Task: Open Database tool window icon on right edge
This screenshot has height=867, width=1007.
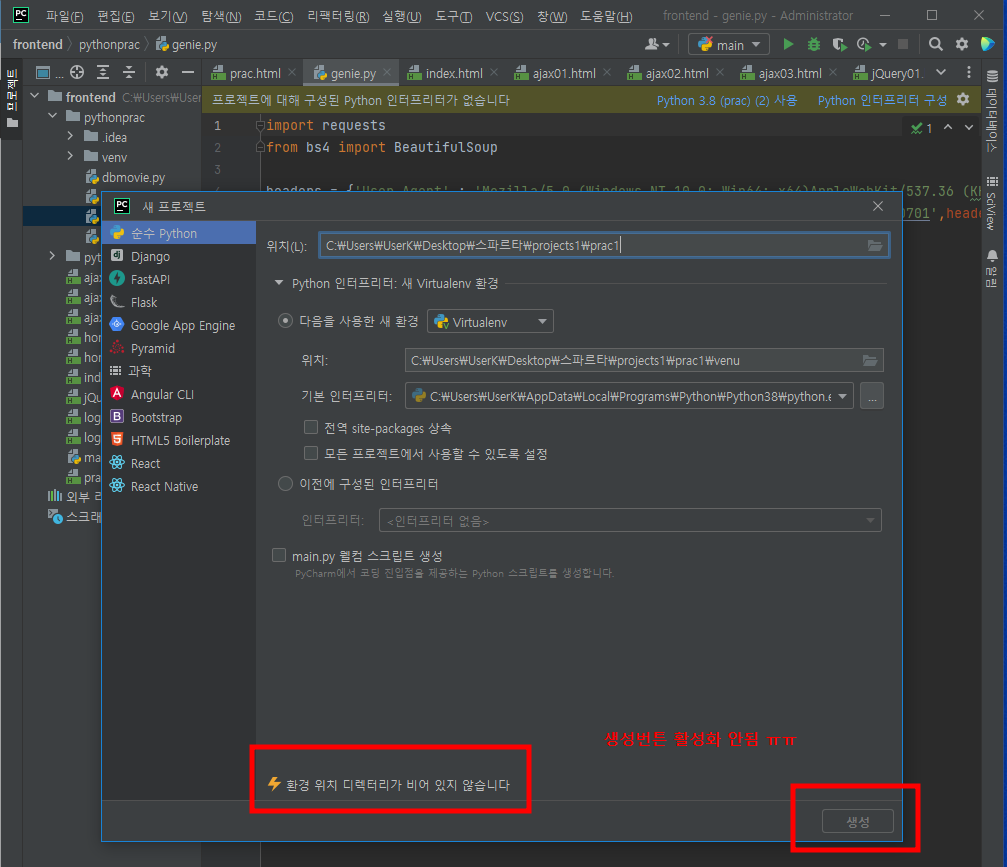Action: click(992, 77)
